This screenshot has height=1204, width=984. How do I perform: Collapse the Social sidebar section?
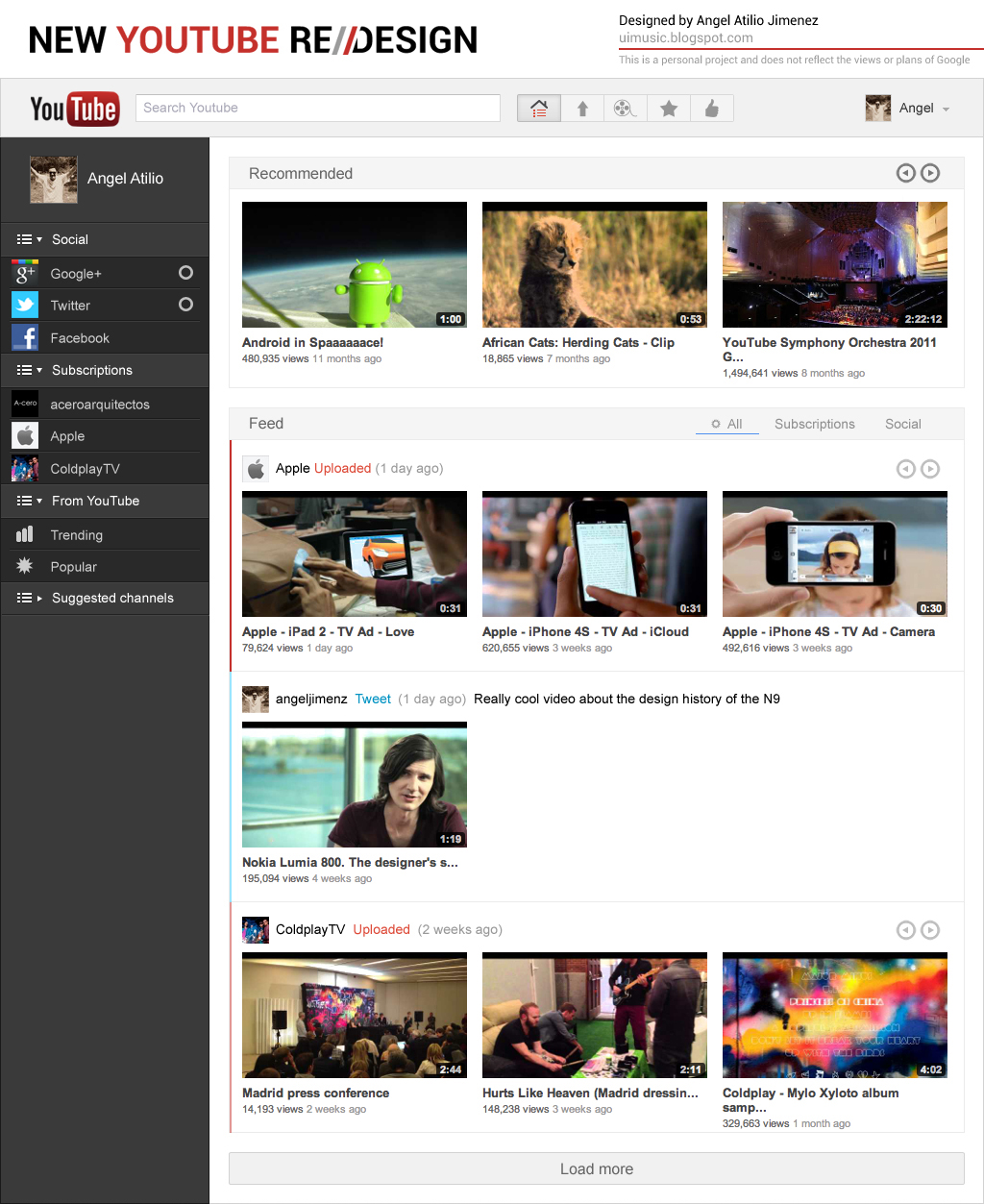[105, 239]
